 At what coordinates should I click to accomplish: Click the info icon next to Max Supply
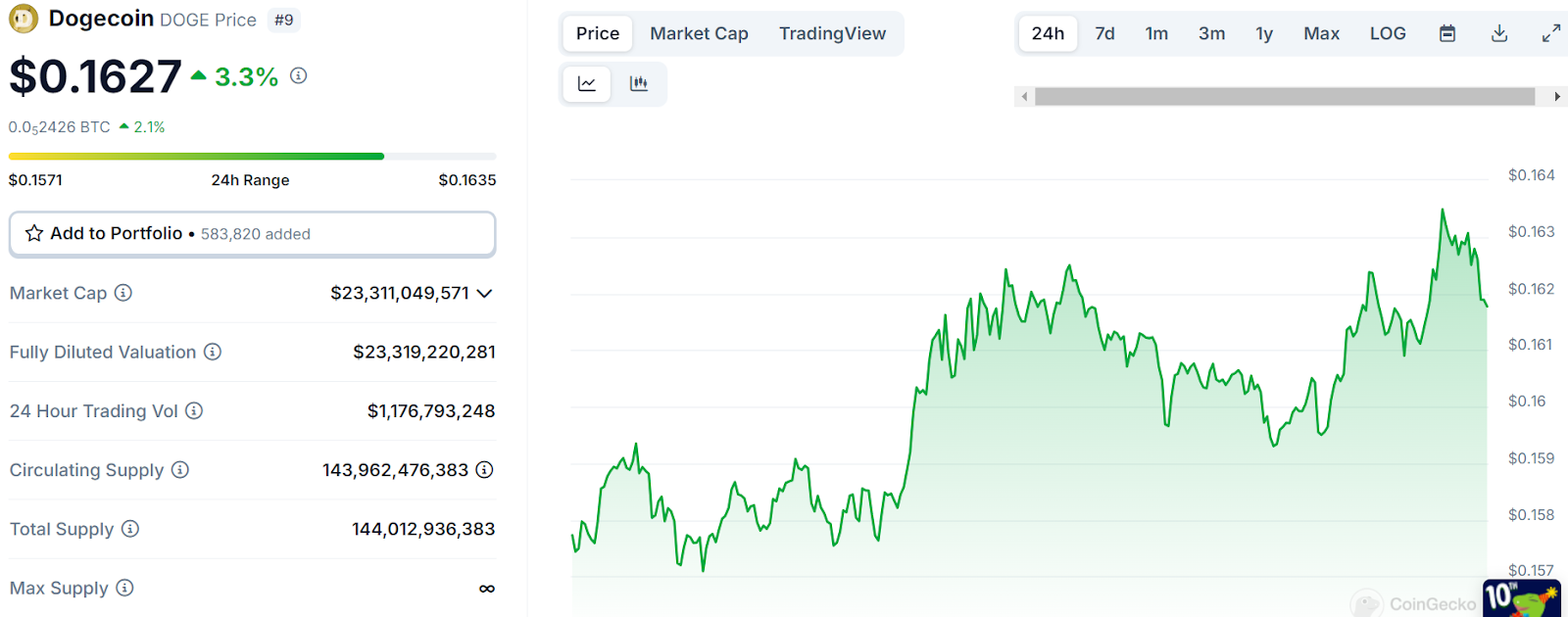(124, 588)
